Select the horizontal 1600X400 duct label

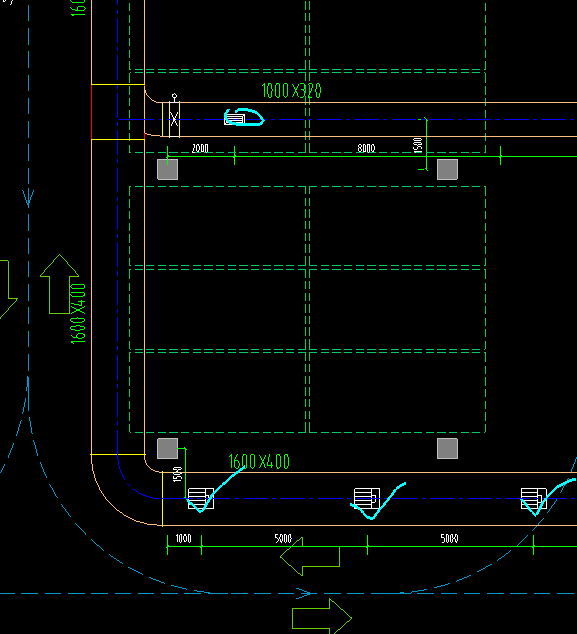[259, 461]
